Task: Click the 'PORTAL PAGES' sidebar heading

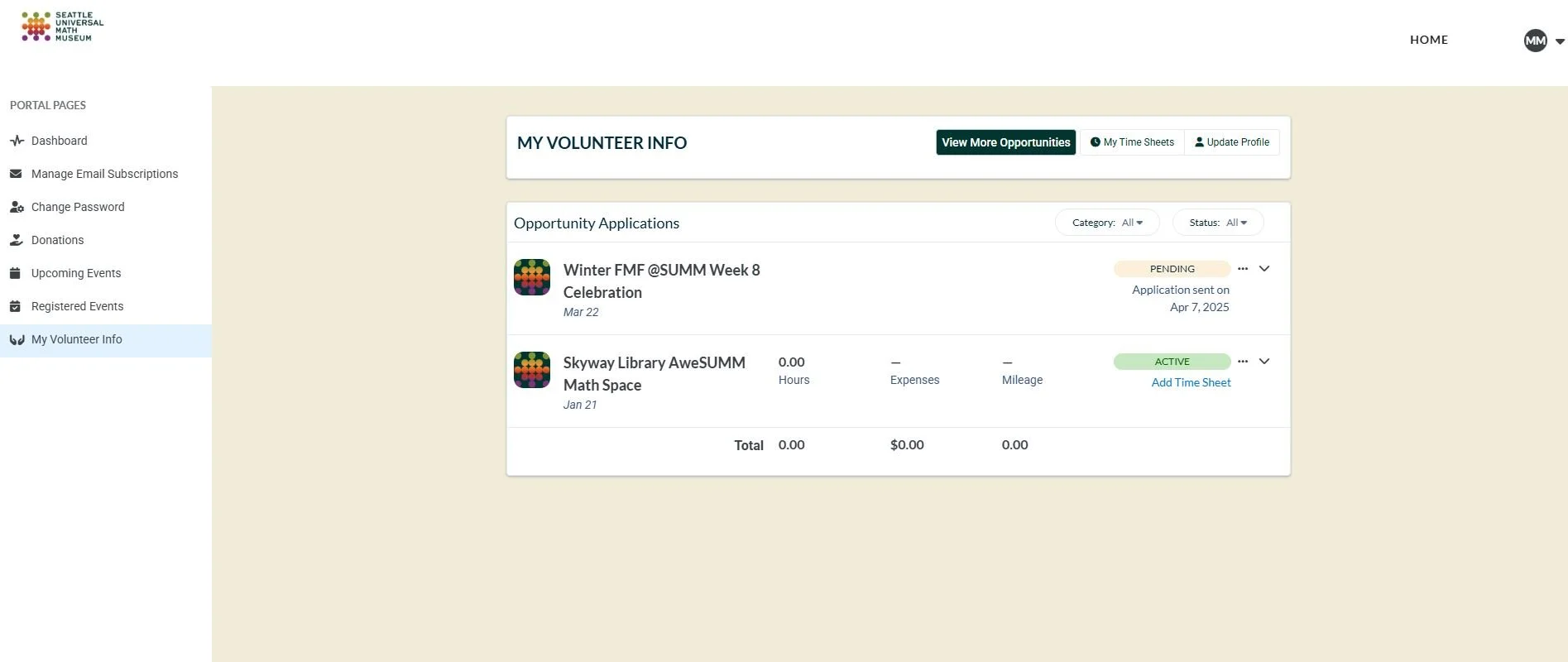Action: (x=48, y=105)
